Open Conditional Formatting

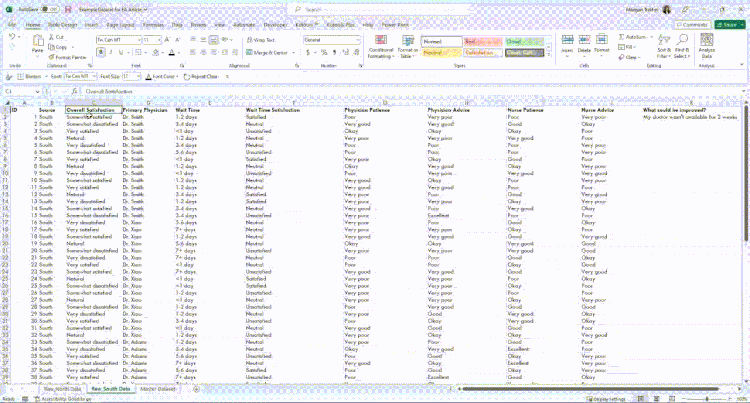click(381, 46)
